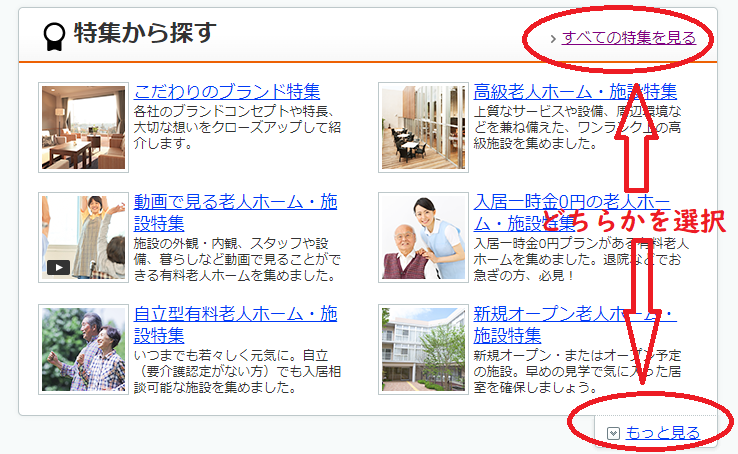Click the terrace cafe thumbnail for luxury homes
This screenshot has height=454, width=738.
click(423, 127)
